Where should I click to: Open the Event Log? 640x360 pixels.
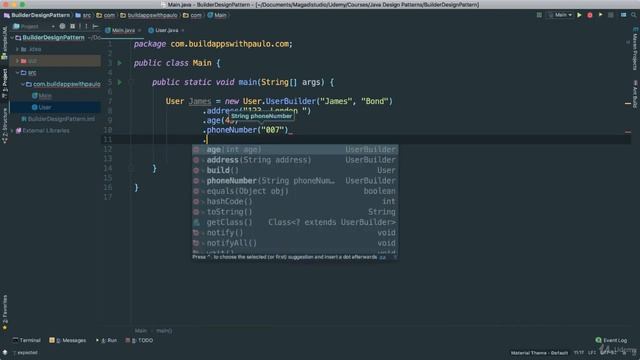[611, 340]
